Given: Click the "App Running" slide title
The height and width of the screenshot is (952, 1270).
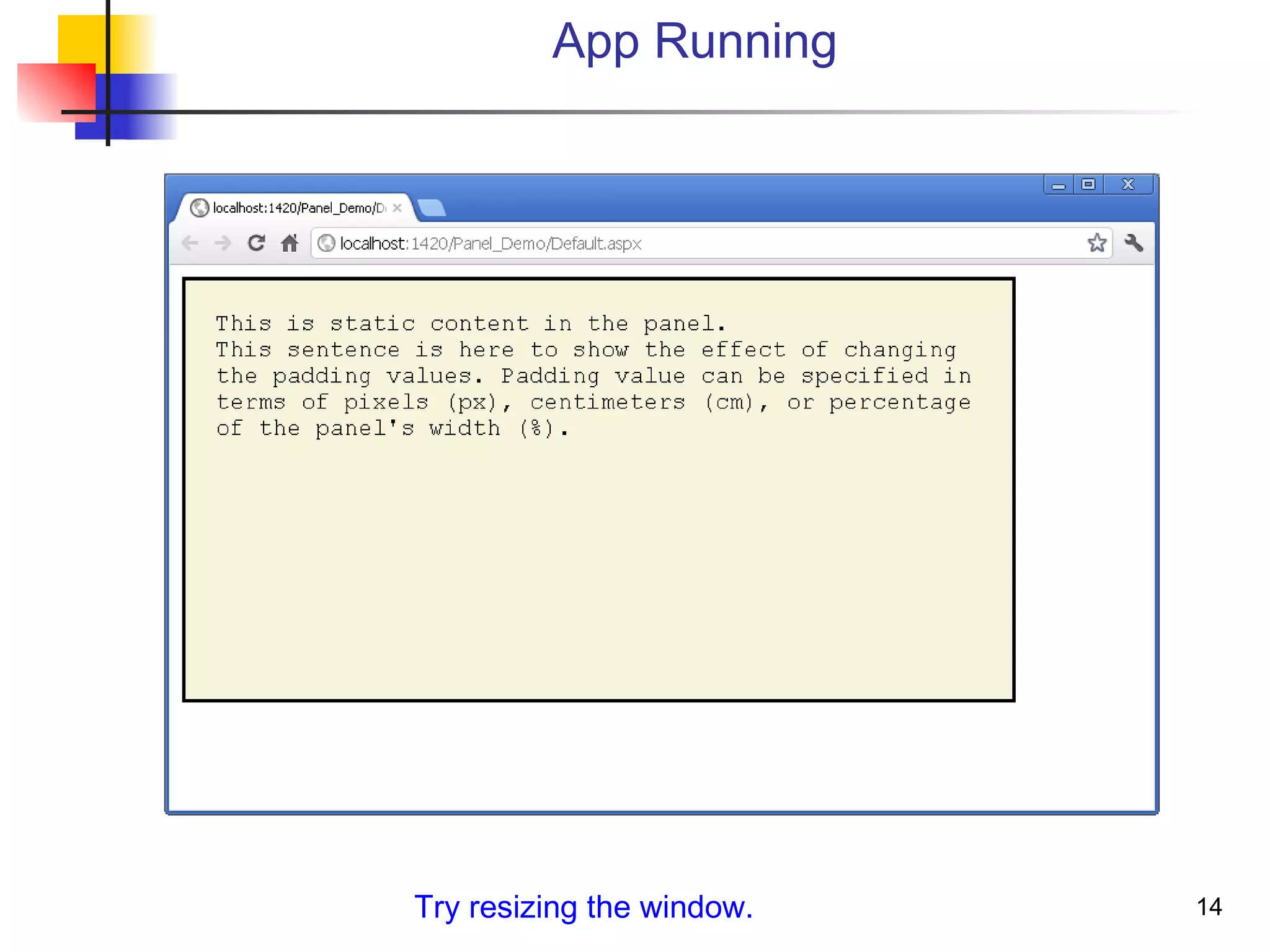Looking at the screenshot, I should (x=694, y=42).
